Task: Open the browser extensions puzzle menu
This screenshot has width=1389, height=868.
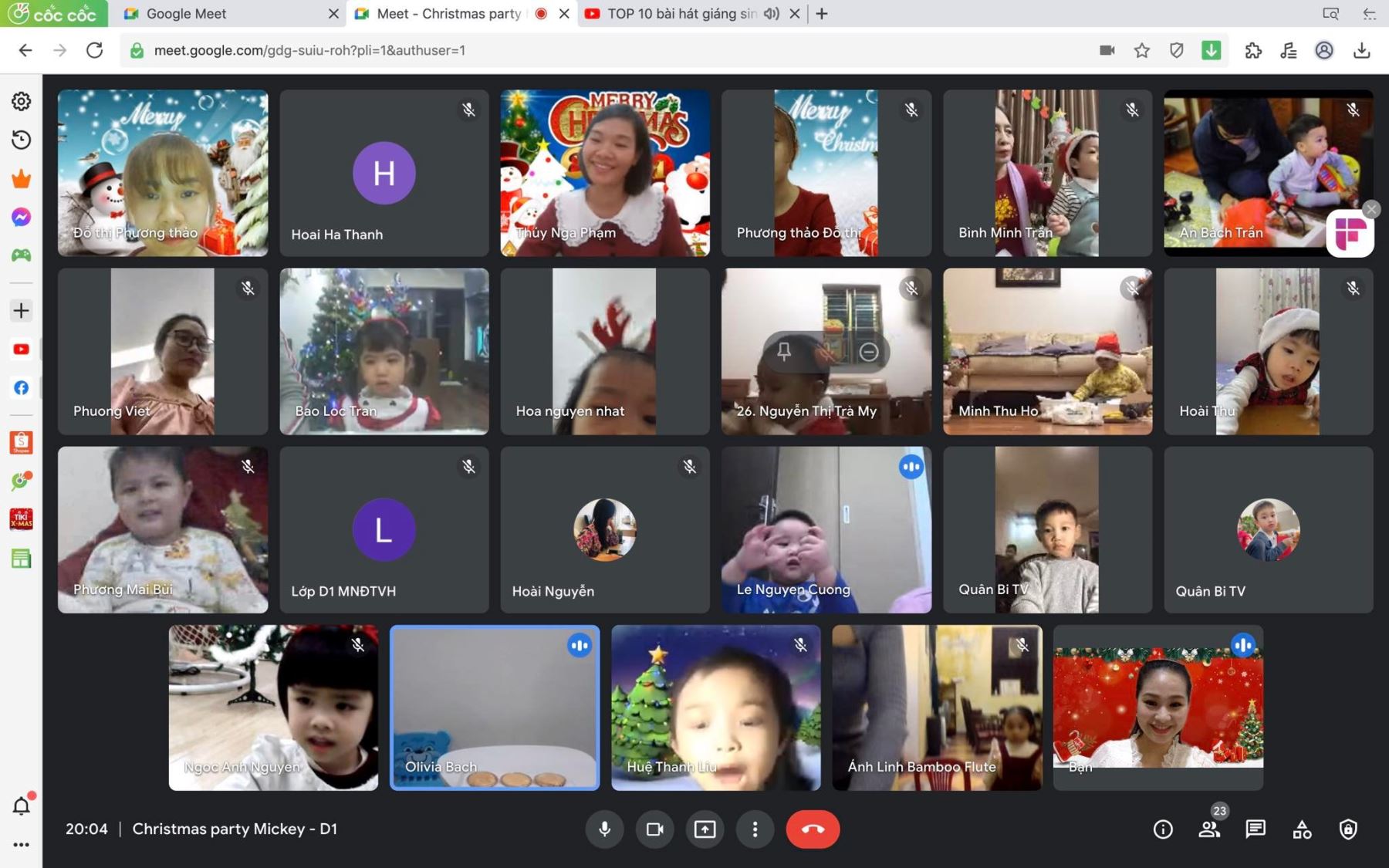Action: (x=1253, y=50)
